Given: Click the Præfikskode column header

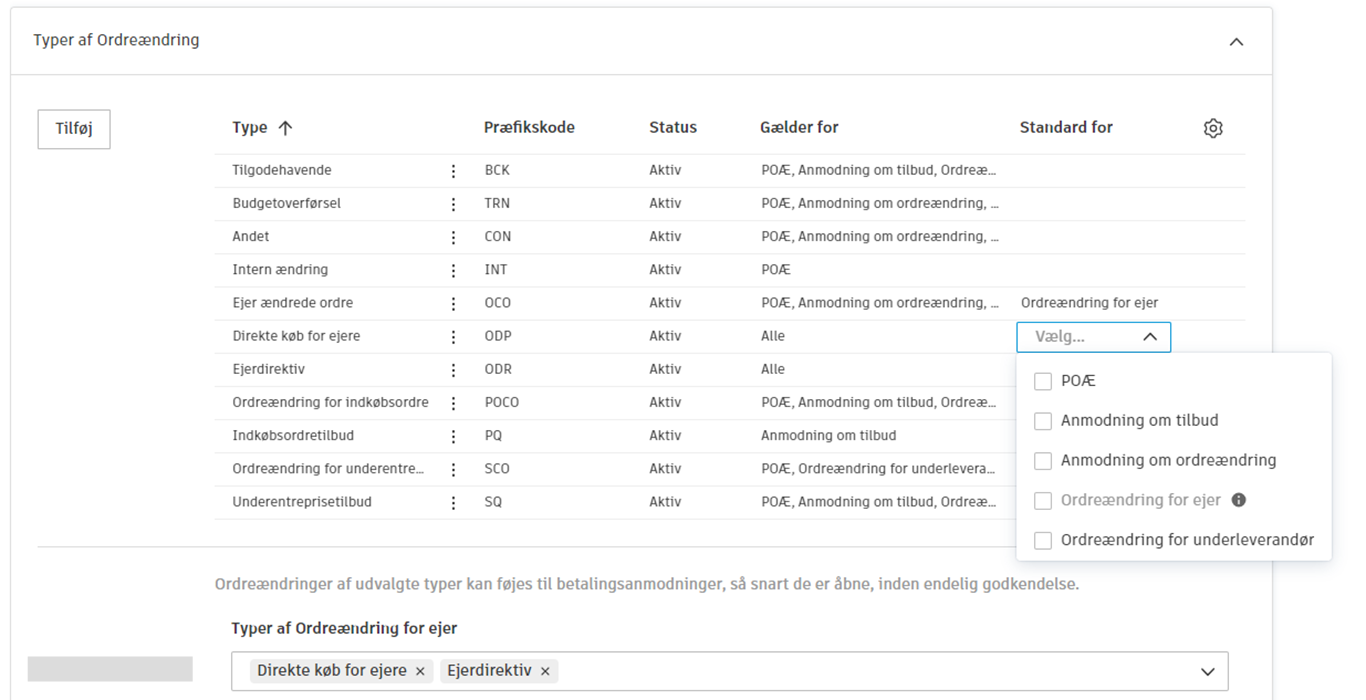Looking at the screenshot, I should point(529,128).
